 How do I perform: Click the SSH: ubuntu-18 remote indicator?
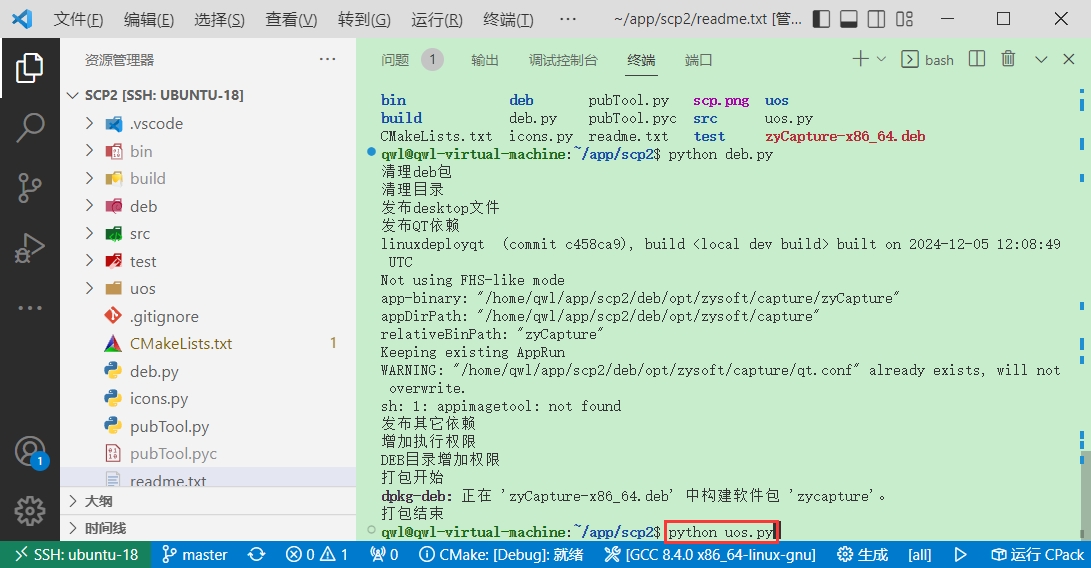(76, 554)
